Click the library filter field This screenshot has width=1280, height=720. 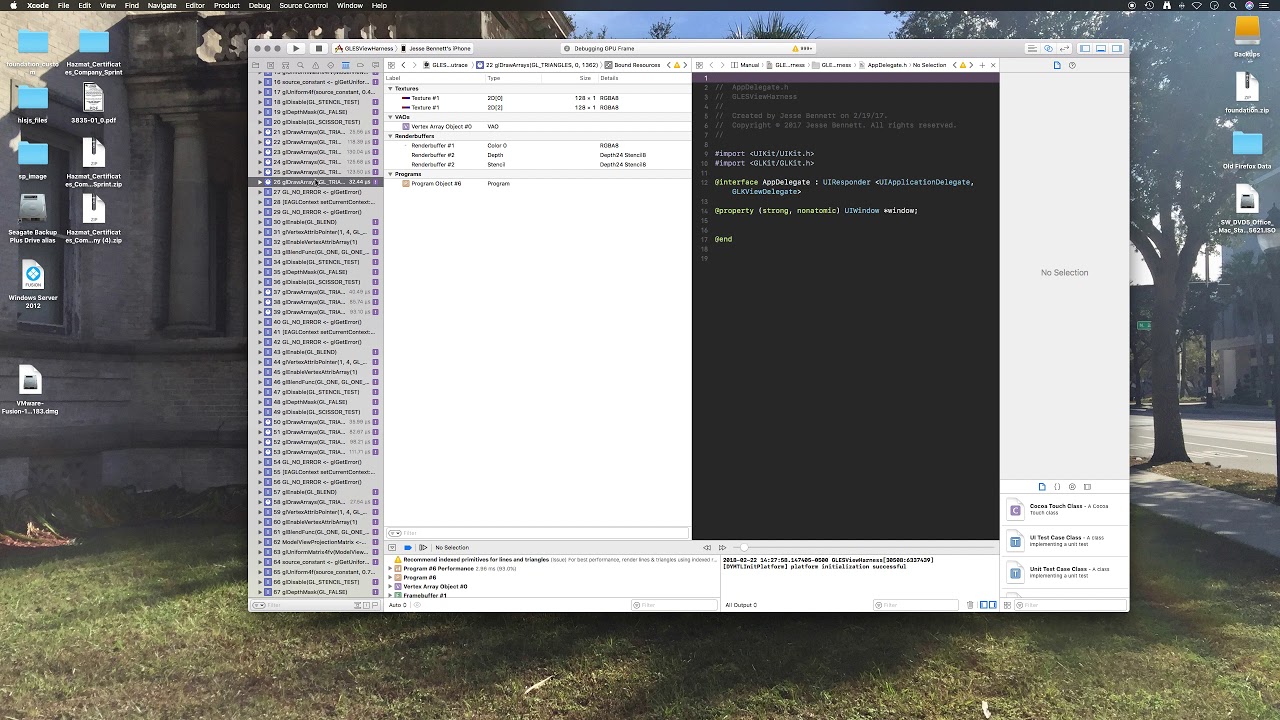point(1072,605)
